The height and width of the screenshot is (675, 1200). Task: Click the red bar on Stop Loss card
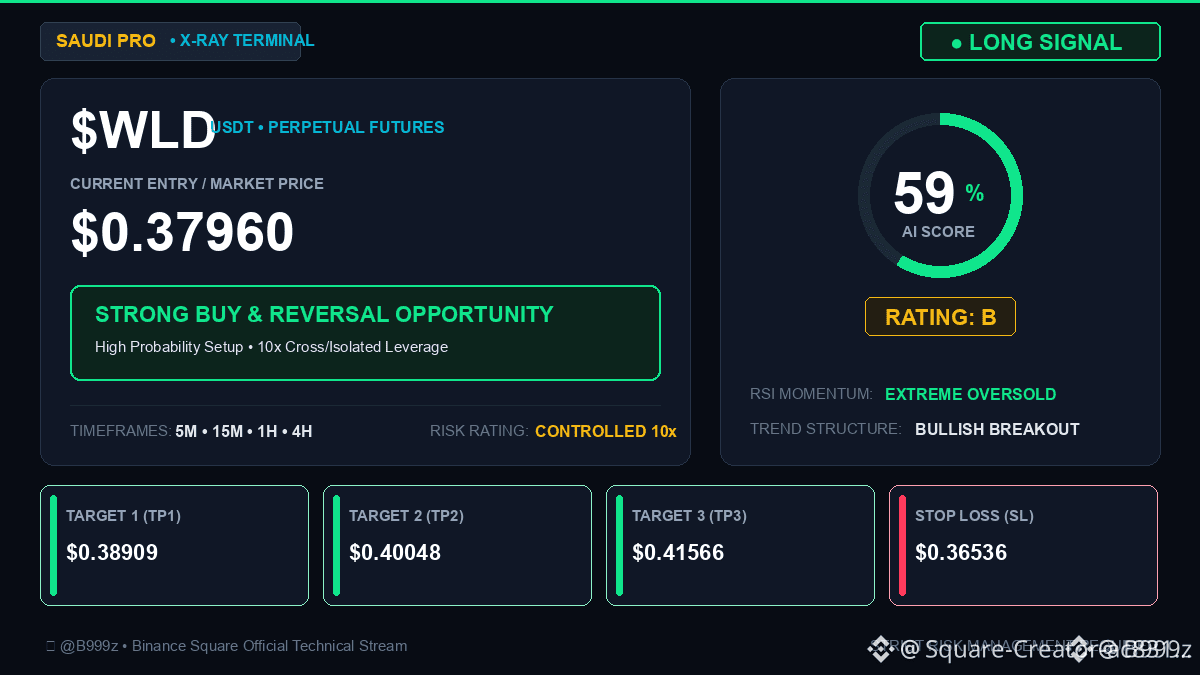point(902,545)
